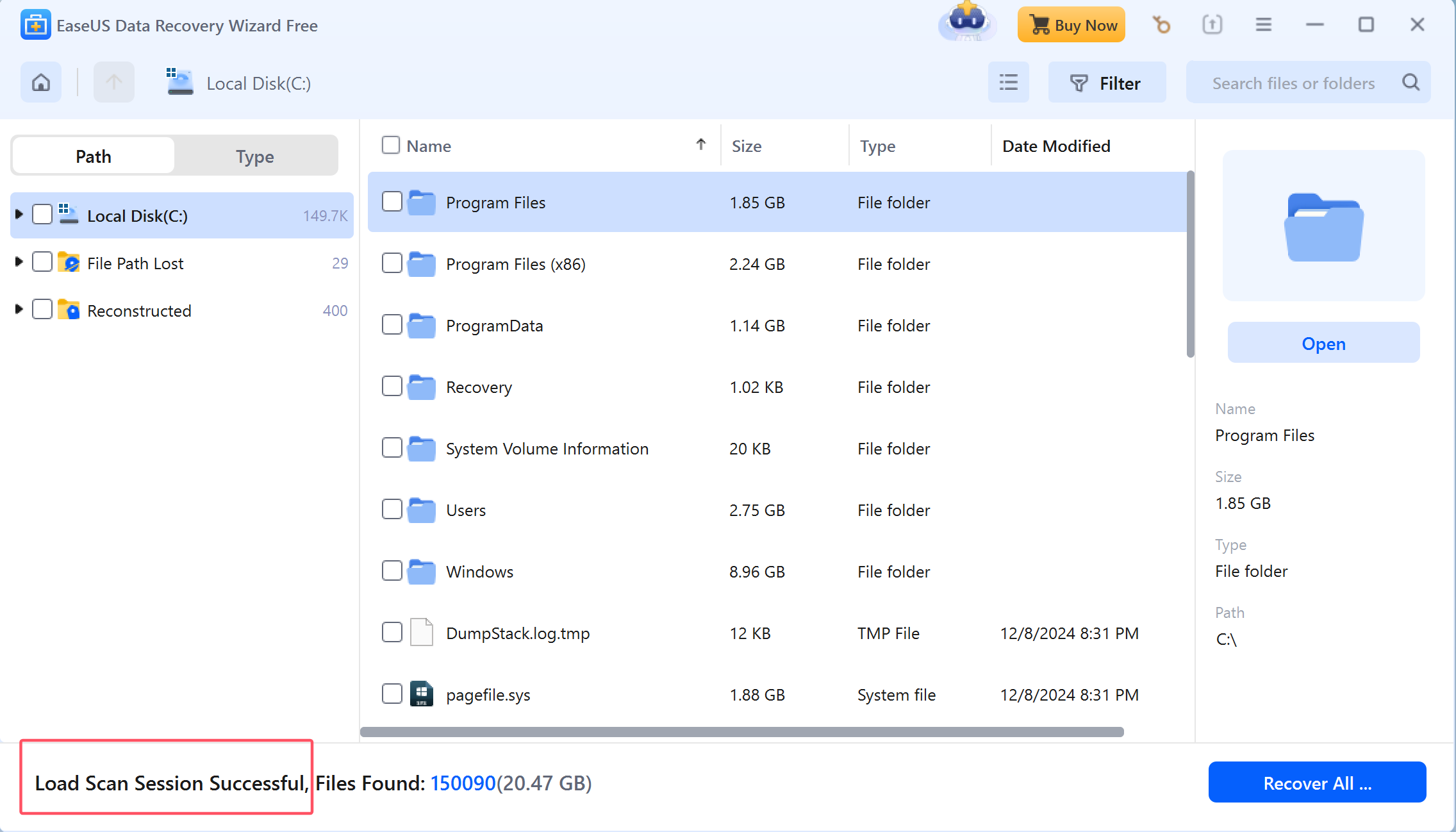This screenshot has width=1456, height=832.
Task: Click the vertical scrollbar of file list
Action: coord(1191,264)
